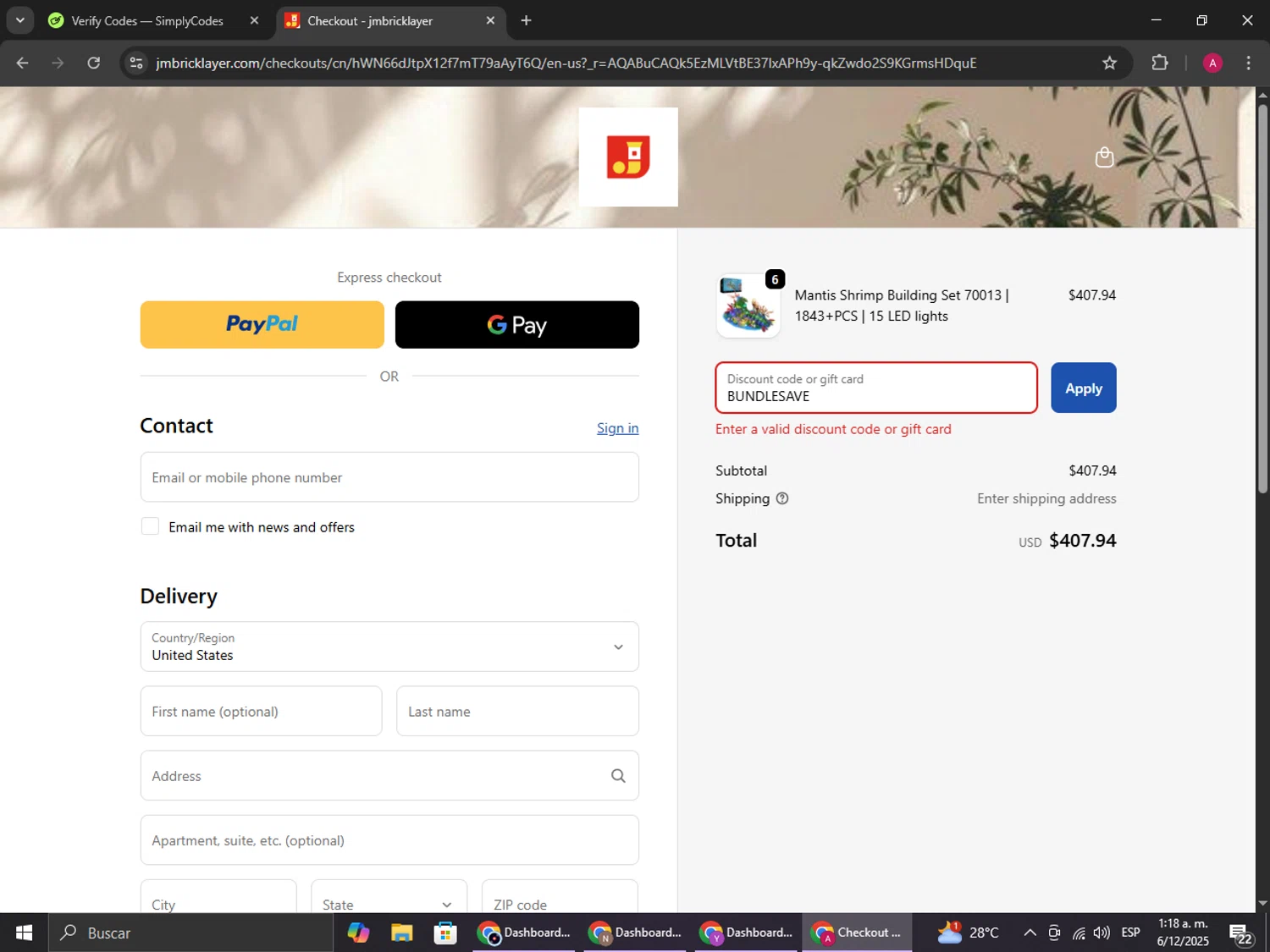Focus the City field
The width and height of the screenshot is (1270, 952).
coord(218,897)
